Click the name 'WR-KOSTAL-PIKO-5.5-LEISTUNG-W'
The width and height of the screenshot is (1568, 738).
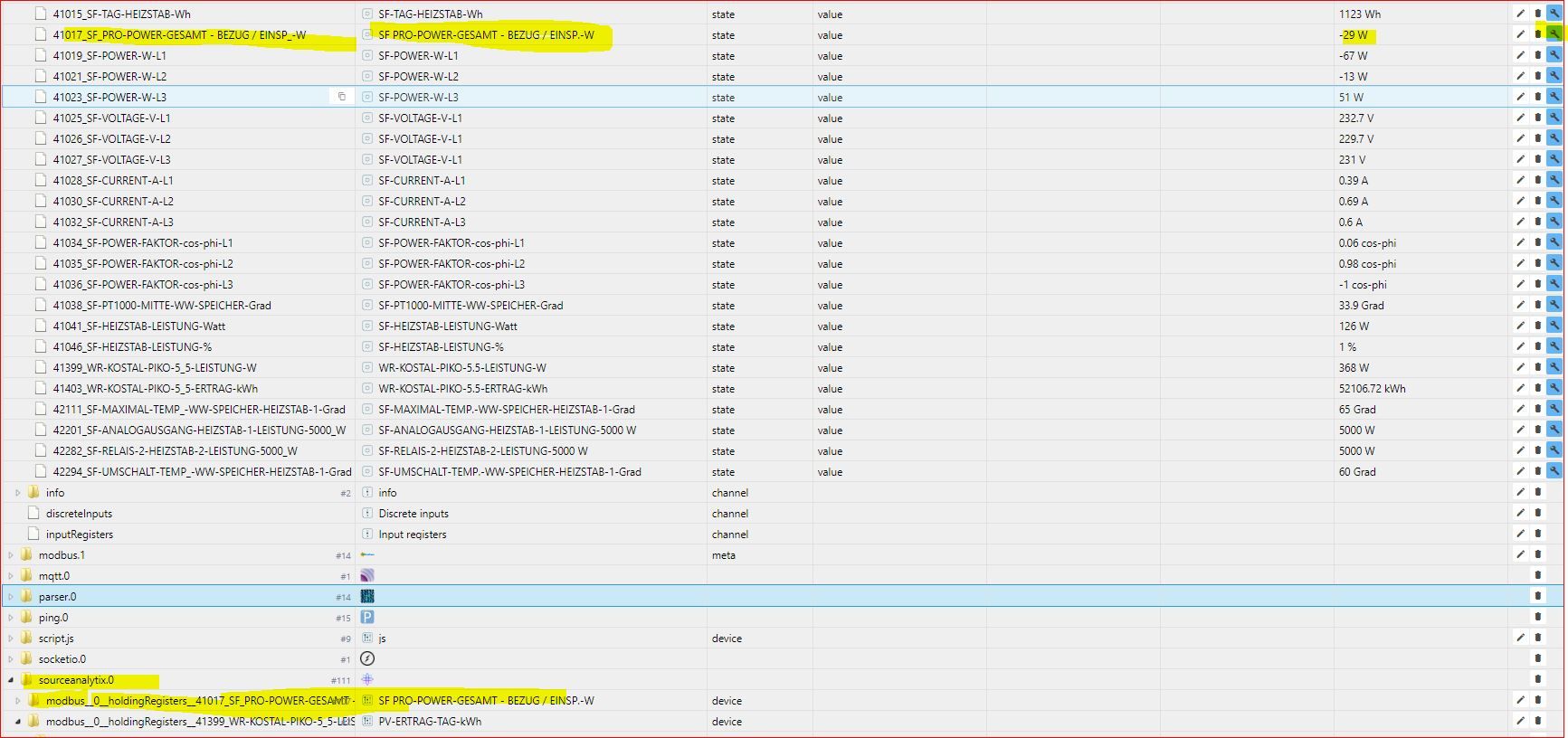click(x=462, y=368)
